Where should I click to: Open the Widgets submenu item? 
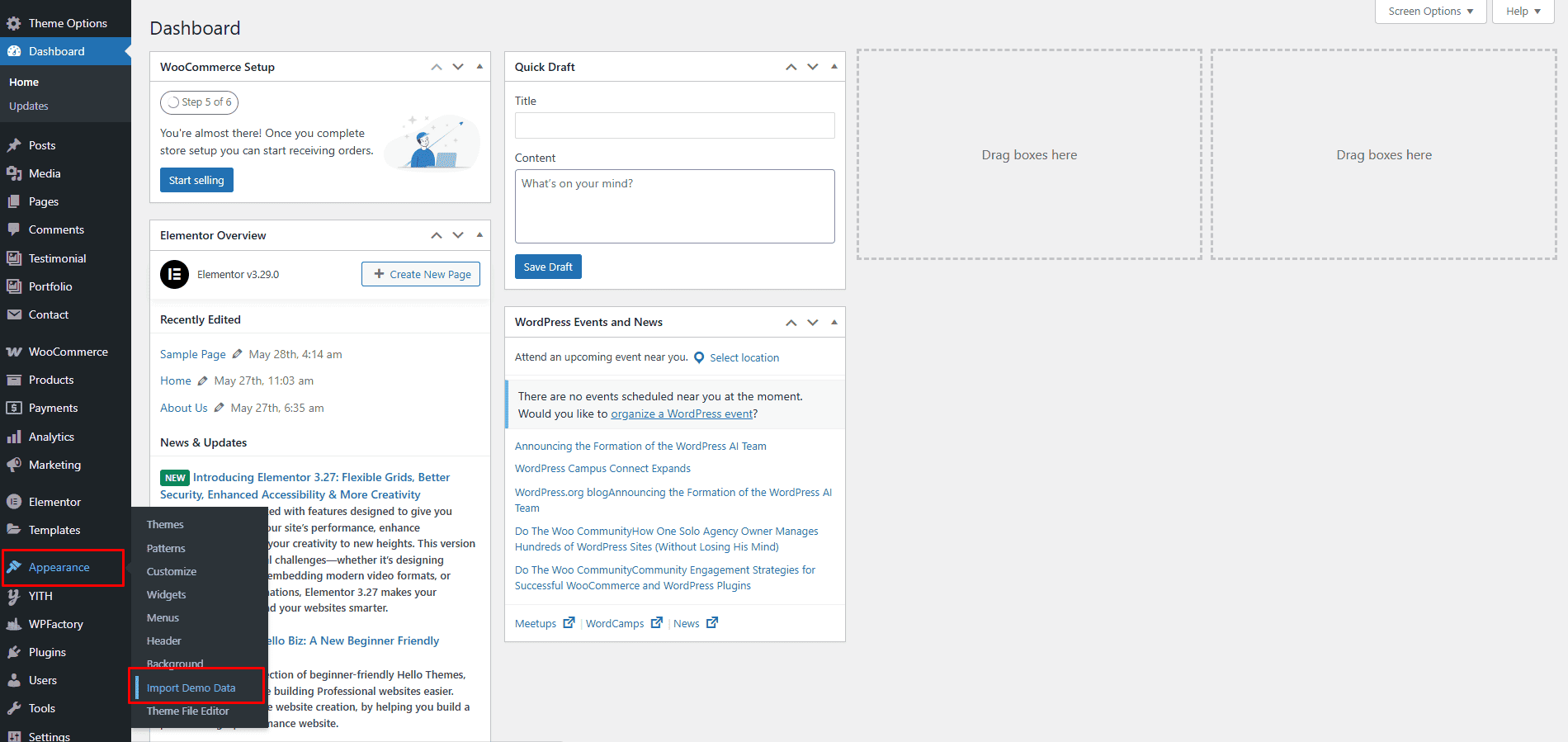click(166, 594)
